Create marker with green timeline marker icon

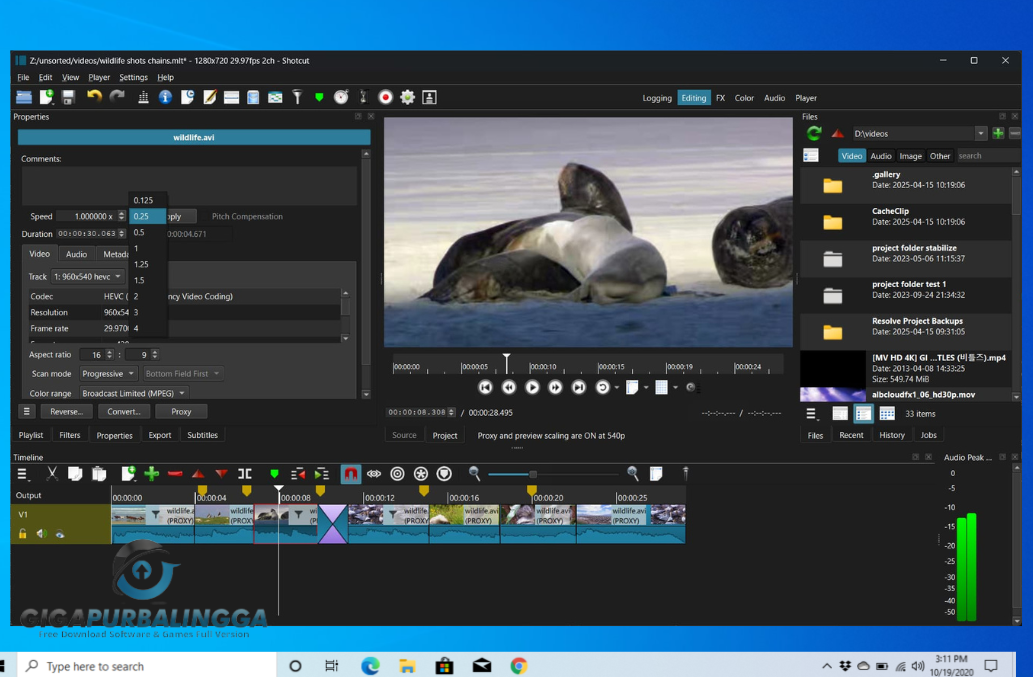(x=274, y=474)
